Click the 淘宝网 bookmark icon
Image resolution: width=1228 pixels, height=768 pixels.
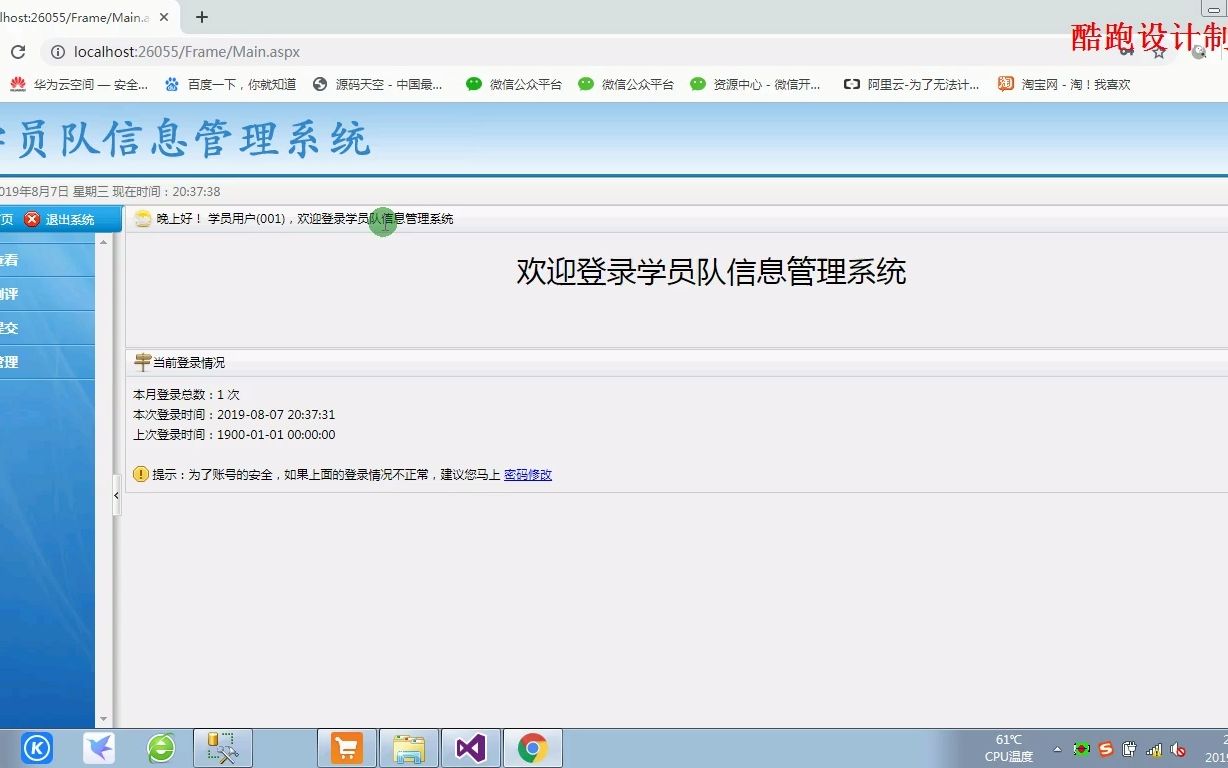[x=1005, y=84]
